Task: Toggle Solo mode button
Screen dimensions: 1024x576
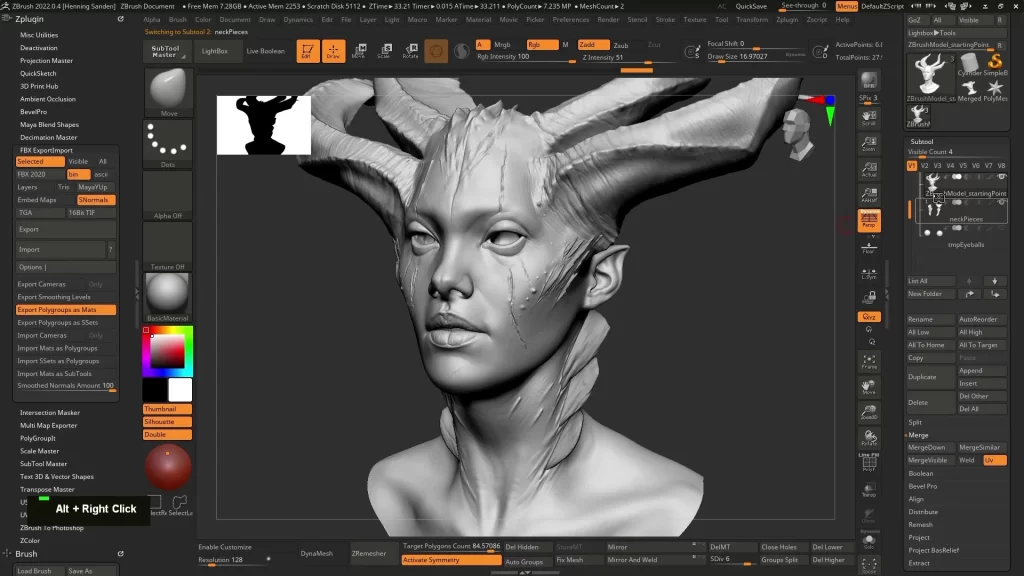Action: [869, 542]
